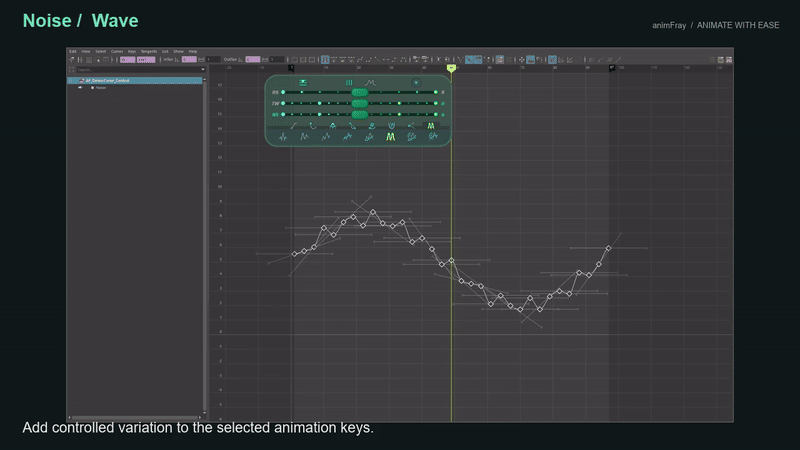Image resolution: width=800 pixels, height=450 pixels.
Task: Click the peak keyframe on the curve
Action: pos(373,212)
